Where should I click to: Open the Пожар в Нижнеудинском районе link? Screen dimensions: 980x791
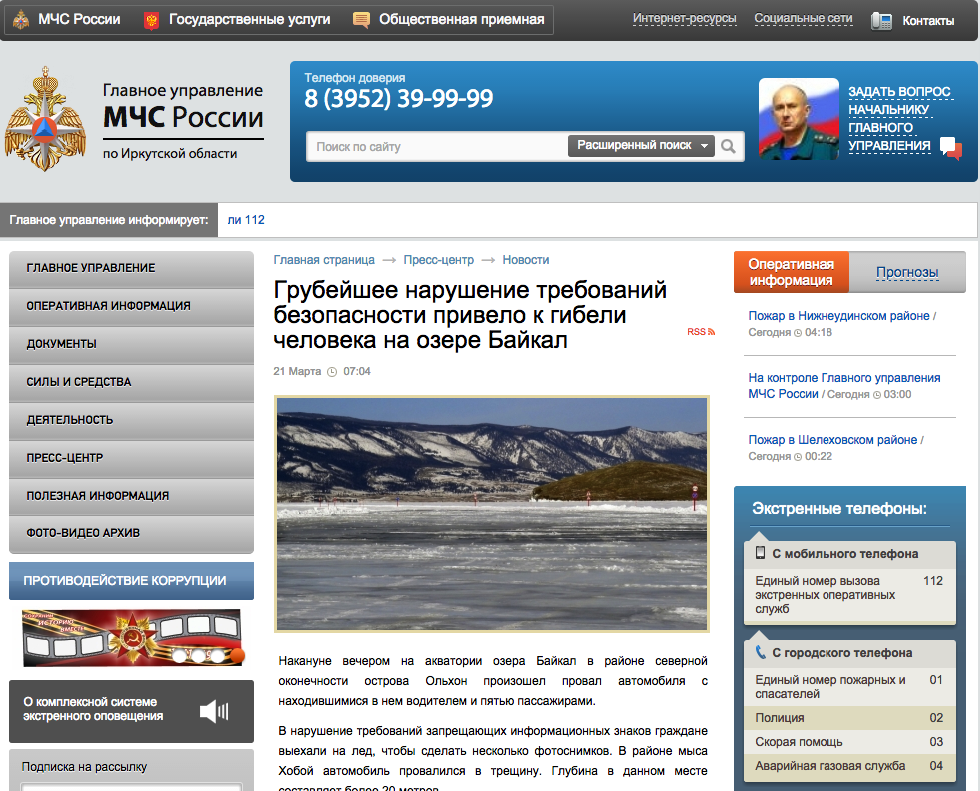point(839,316)
